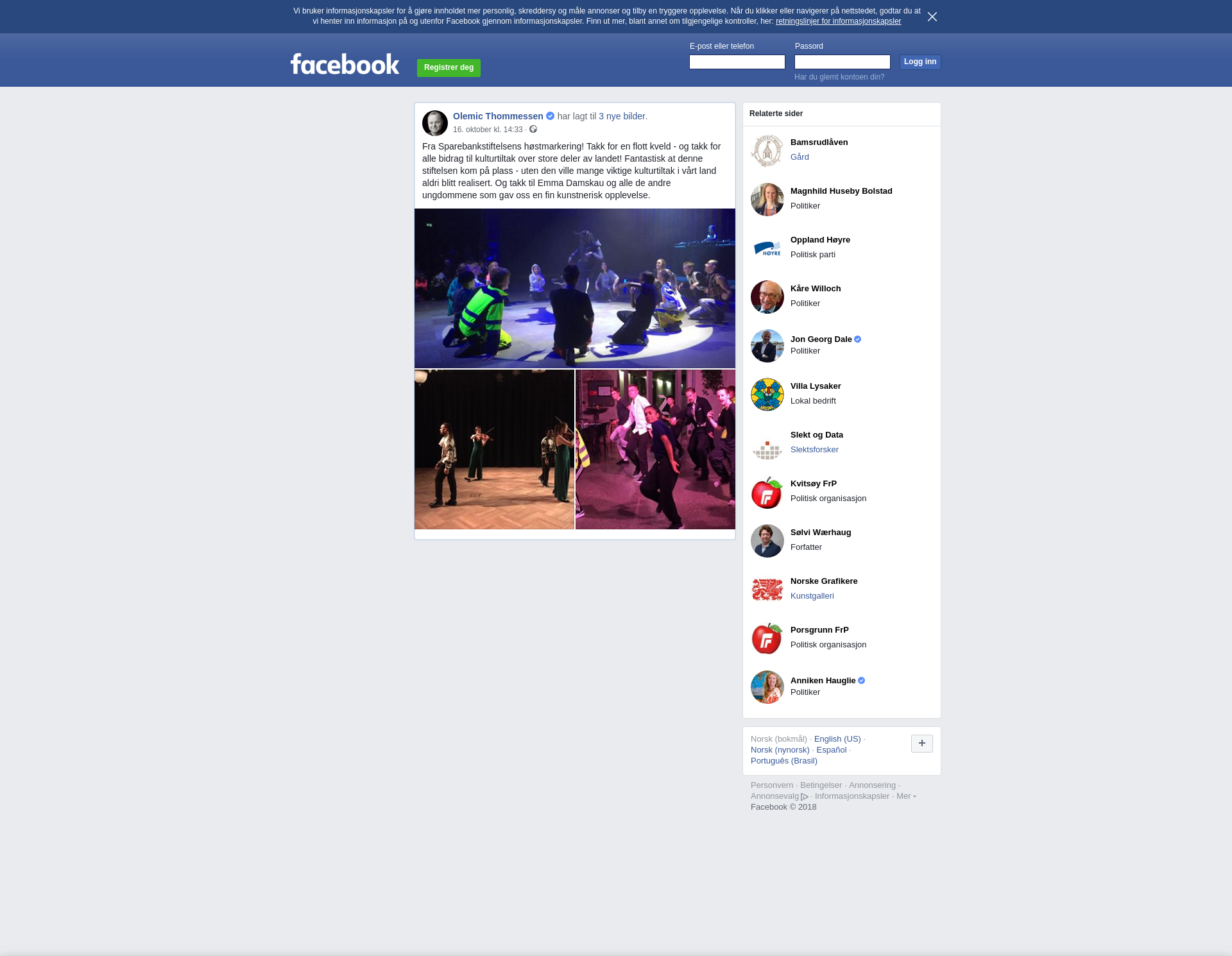The width and height of the screenshot is (1232, 956).
Task: Close the cookie notice banner
Action: (x=932, y=17)
